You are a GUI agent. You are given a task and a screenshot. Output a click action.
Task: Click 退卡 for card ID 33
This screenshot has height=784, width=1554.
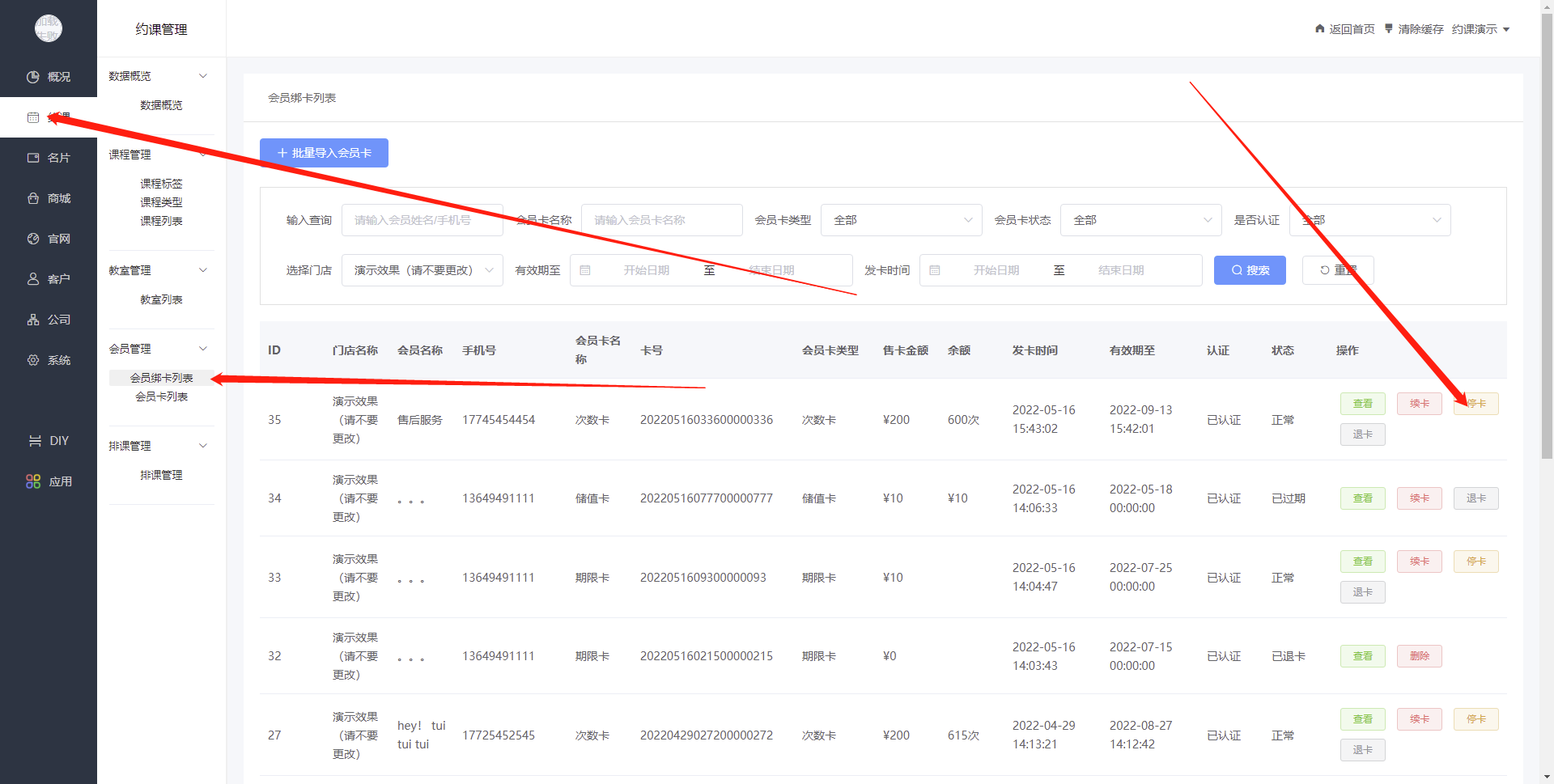(1363, 592)
